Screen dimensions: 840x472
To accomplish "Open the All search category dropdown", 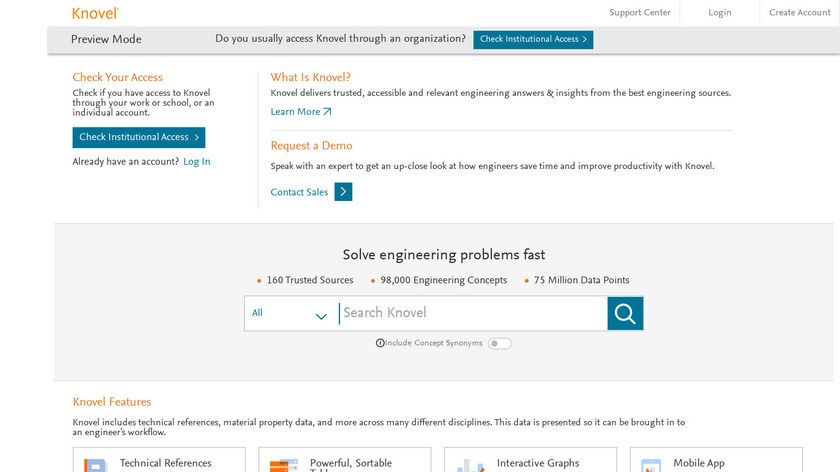I will 289,314.
